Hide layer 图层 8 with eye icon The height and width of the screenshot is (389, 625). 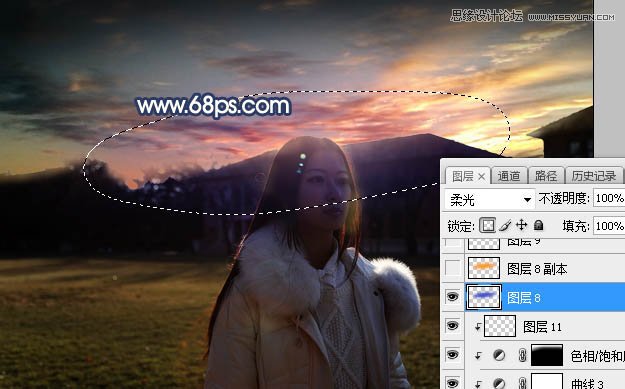pyautogui.click(x=452, y=297)
